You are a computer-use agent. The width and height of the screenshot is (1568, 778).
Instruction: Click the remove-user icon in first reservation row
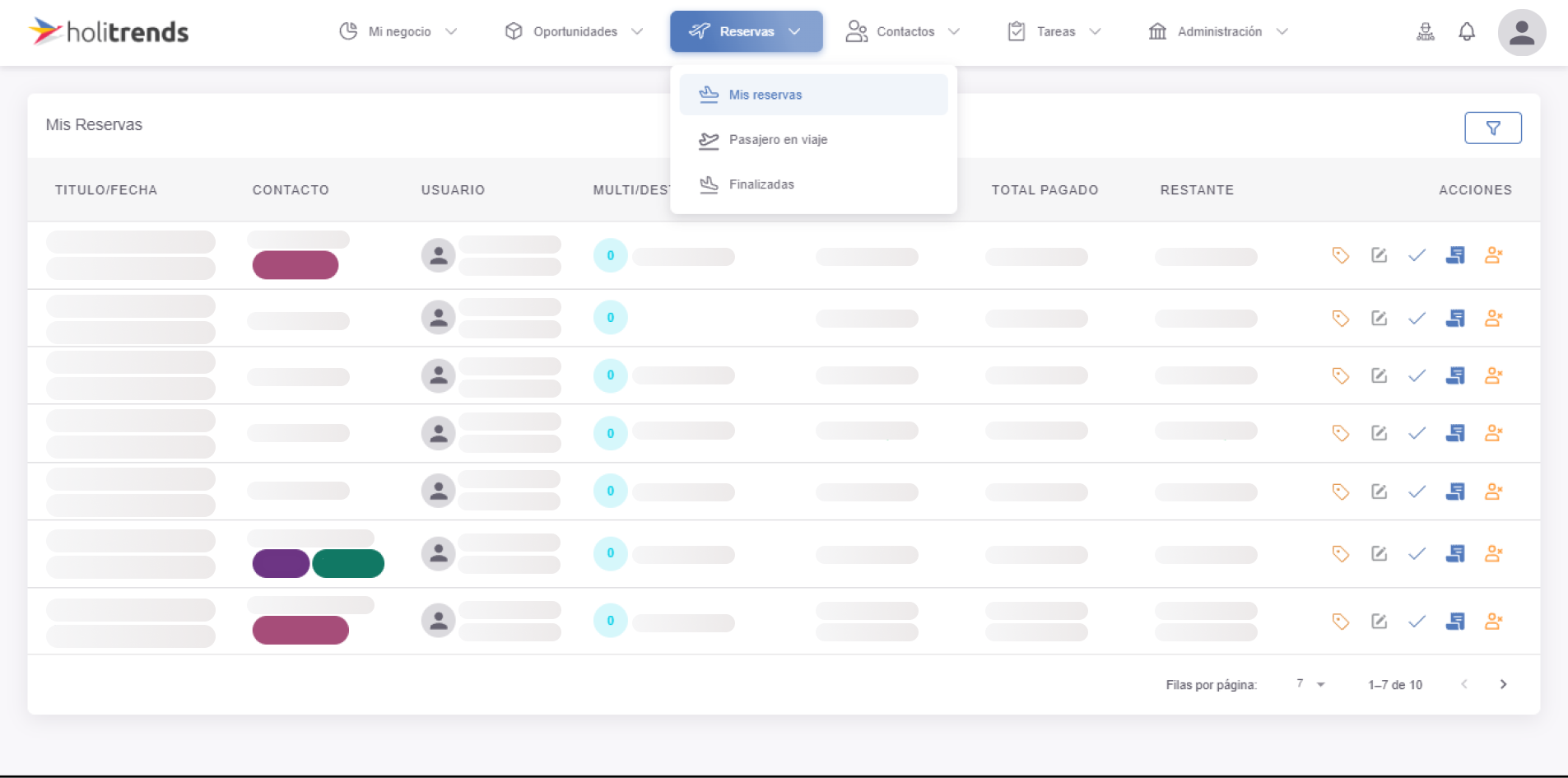pos(1494,255)
